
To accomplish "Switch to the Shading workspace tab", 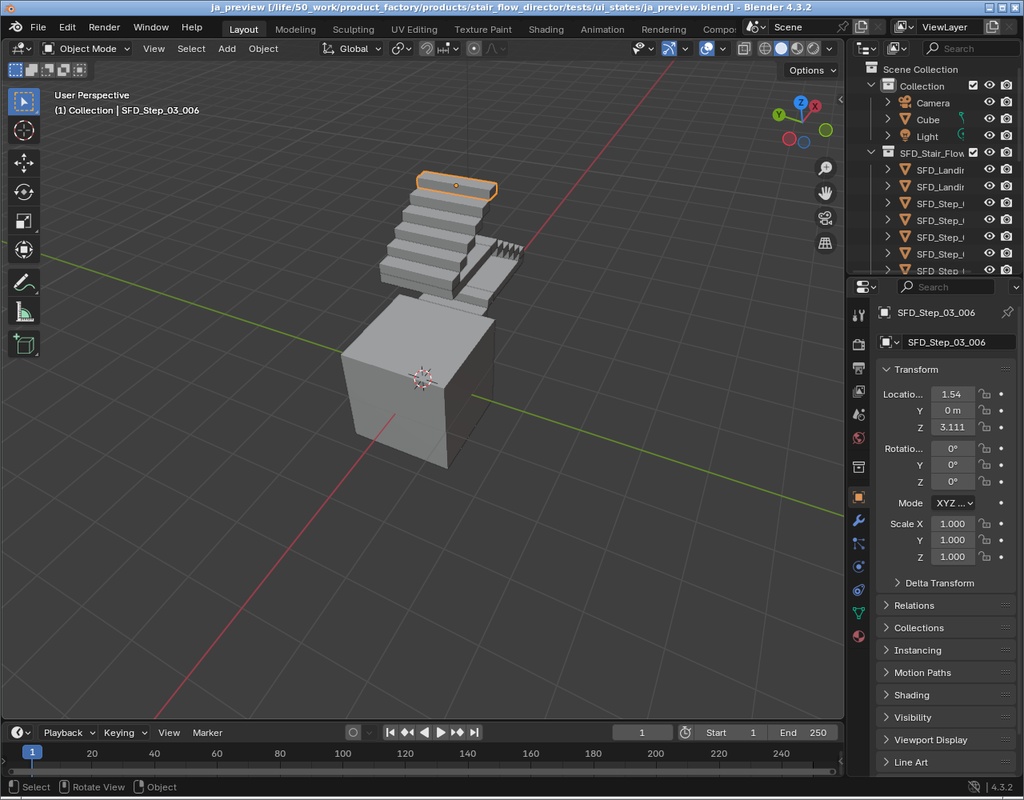I will click(x=546, y=29).
